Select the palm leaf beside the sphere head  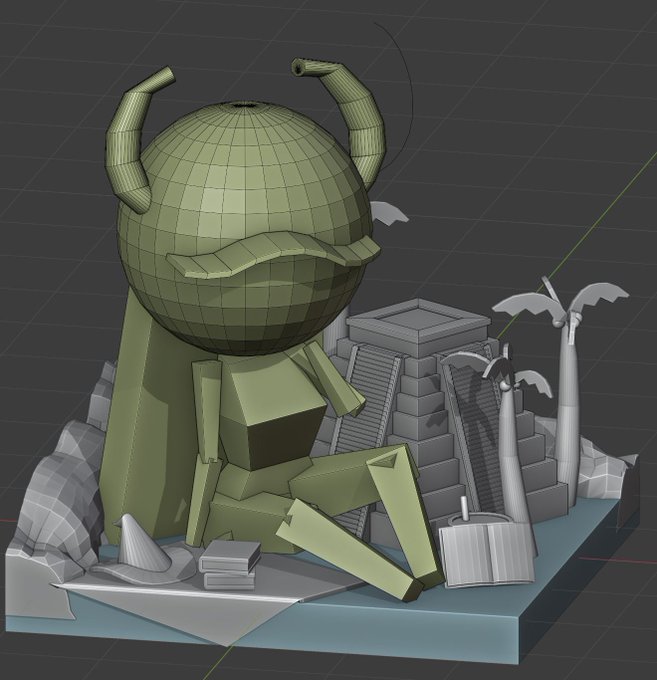click(389, 212)
